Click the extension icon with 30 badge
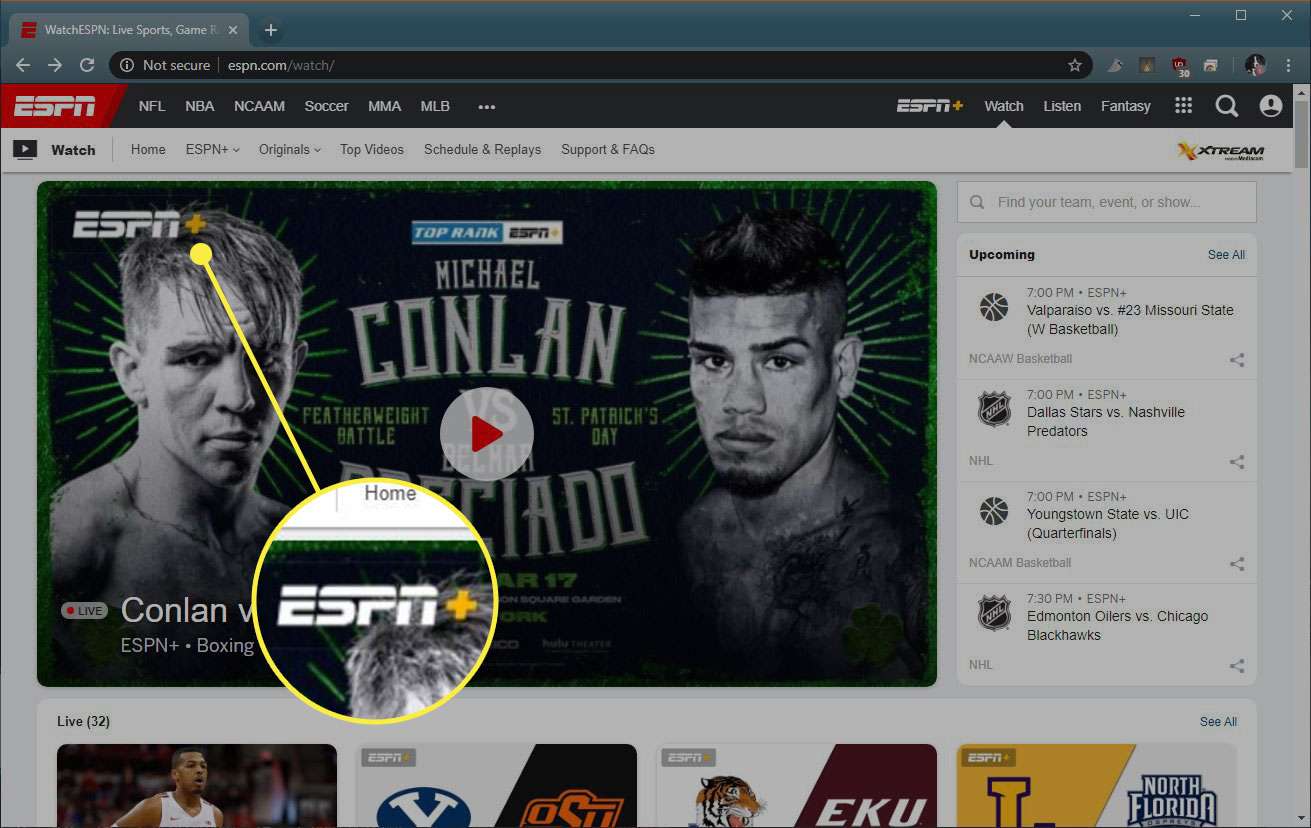The height and width of the screenshot is (828, 1311). [x=1180, y=66]
